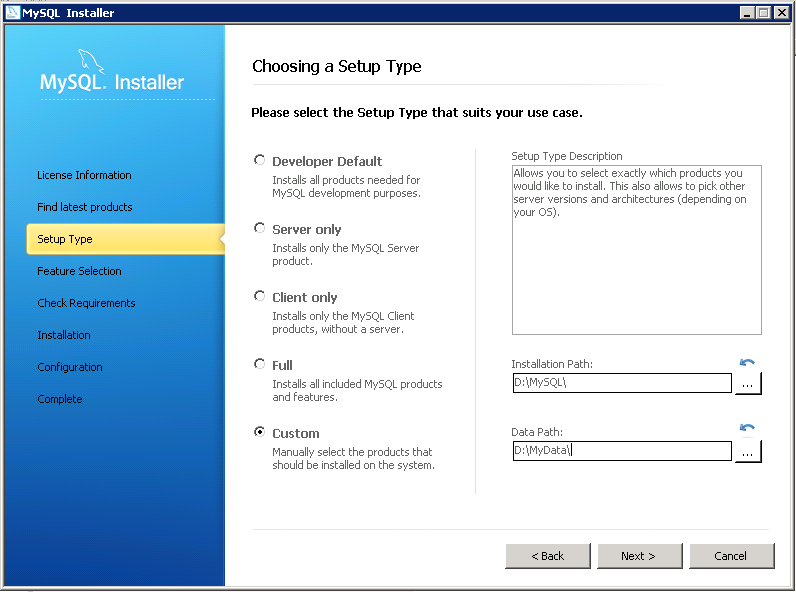Select the Custom setup type

pos(259,433)
